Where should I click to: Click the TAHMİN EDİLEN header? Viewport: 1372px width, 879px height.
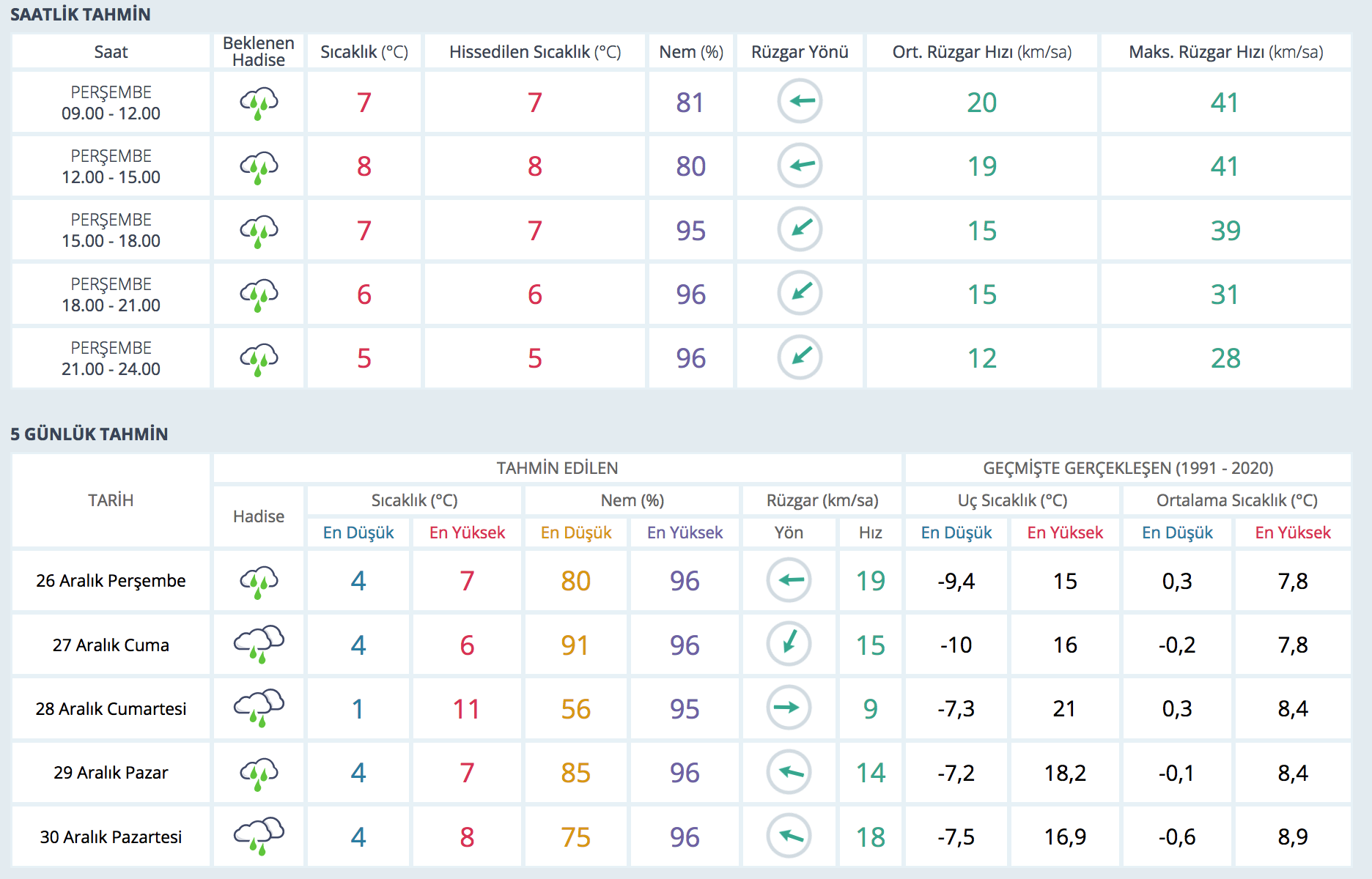coord(557,468)
